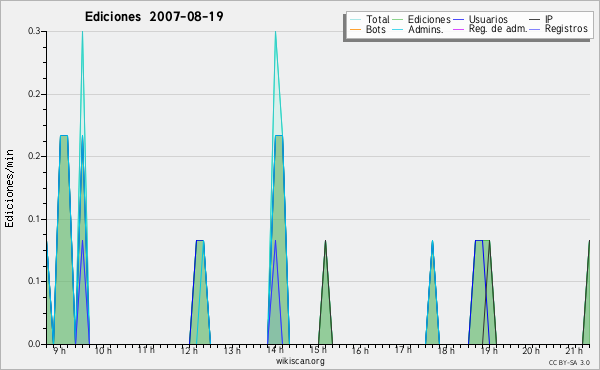The width and height of the screenshot is (600, 370).
Task: Click the 0.3 y-axis value label
Action: point(34,31)
